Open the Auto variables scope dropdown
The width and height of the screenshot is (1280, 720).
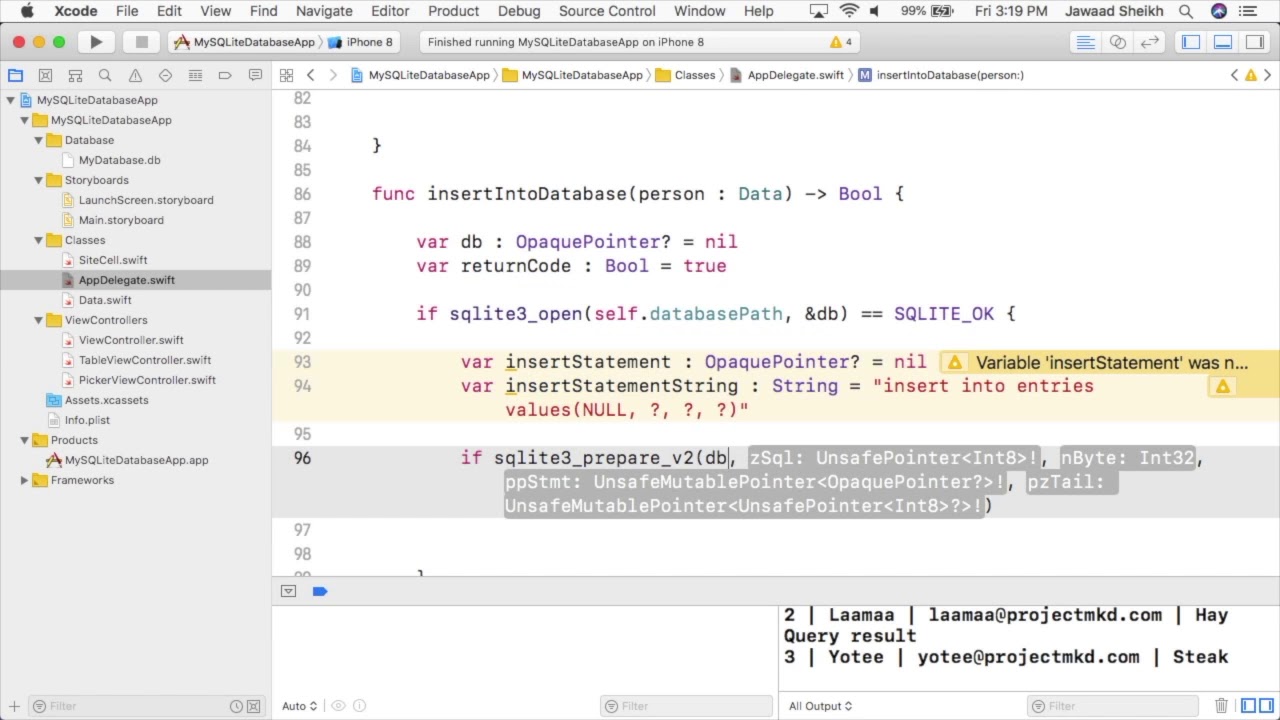(x=299, y=706)
